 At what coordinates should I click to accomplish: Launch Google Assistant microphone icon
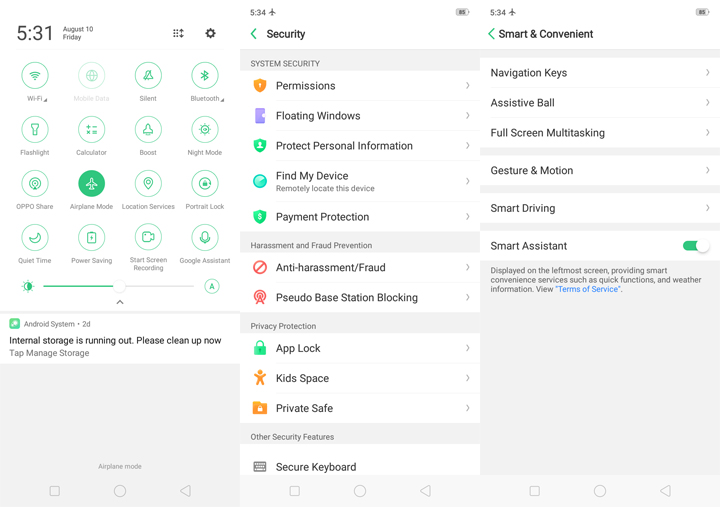(x=205, y=237)
